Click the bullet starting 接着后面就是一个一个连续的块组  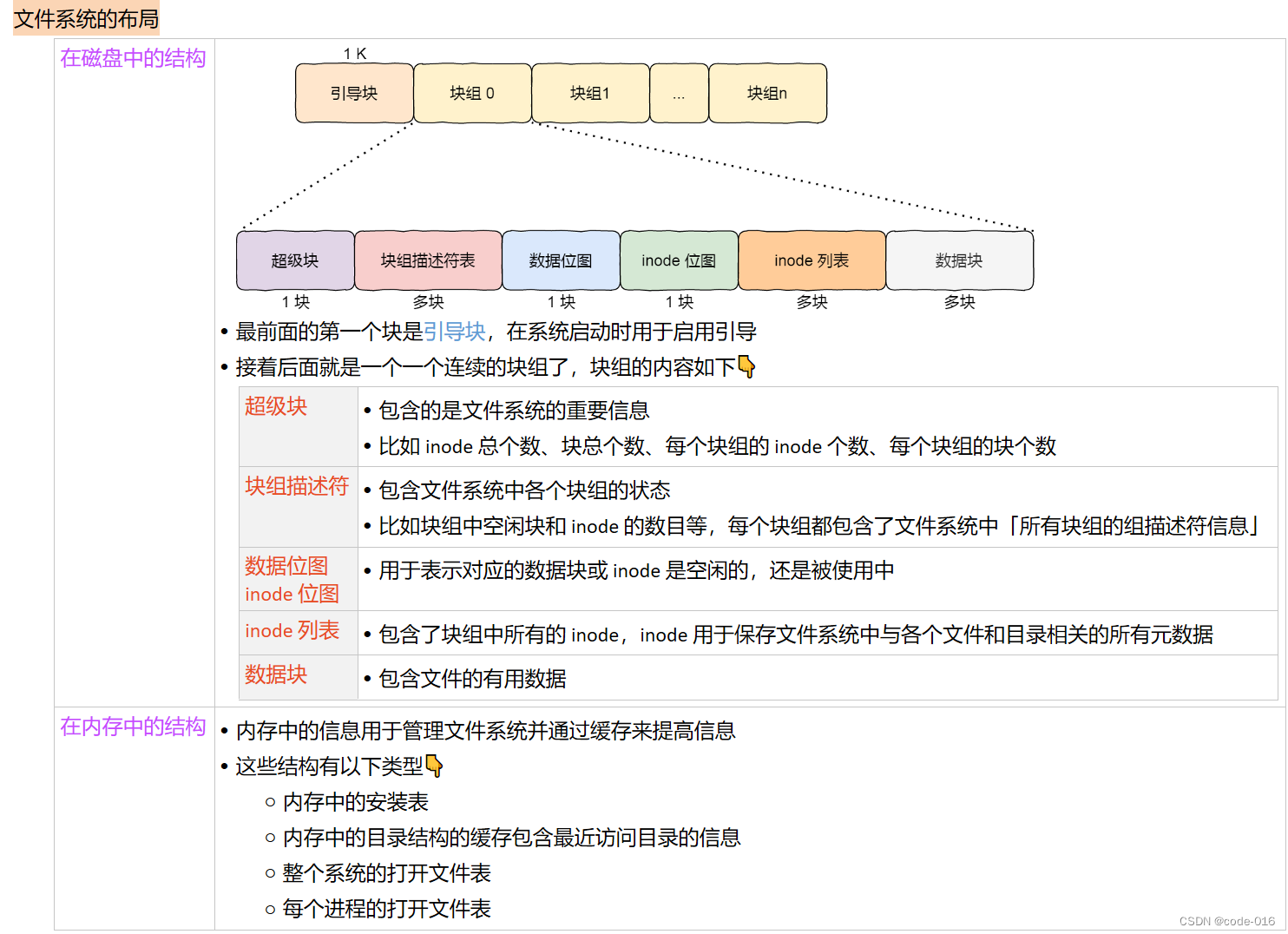[496, 367]
